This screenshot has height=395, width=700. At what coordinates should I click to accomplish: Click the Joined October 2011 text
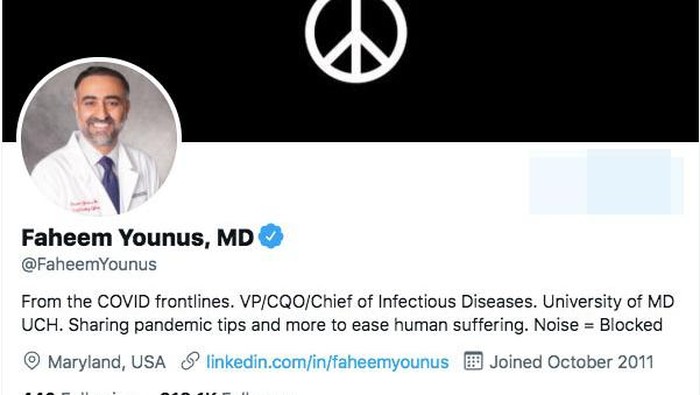[571, 362]
